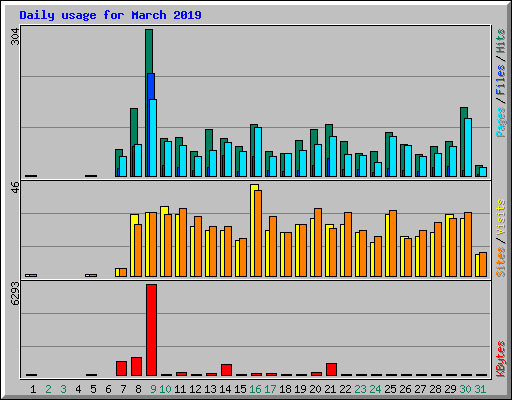Click green day label 16 on the x-axis
The width and height of the screenshot is (512, 400).
[x=255, y=389]
